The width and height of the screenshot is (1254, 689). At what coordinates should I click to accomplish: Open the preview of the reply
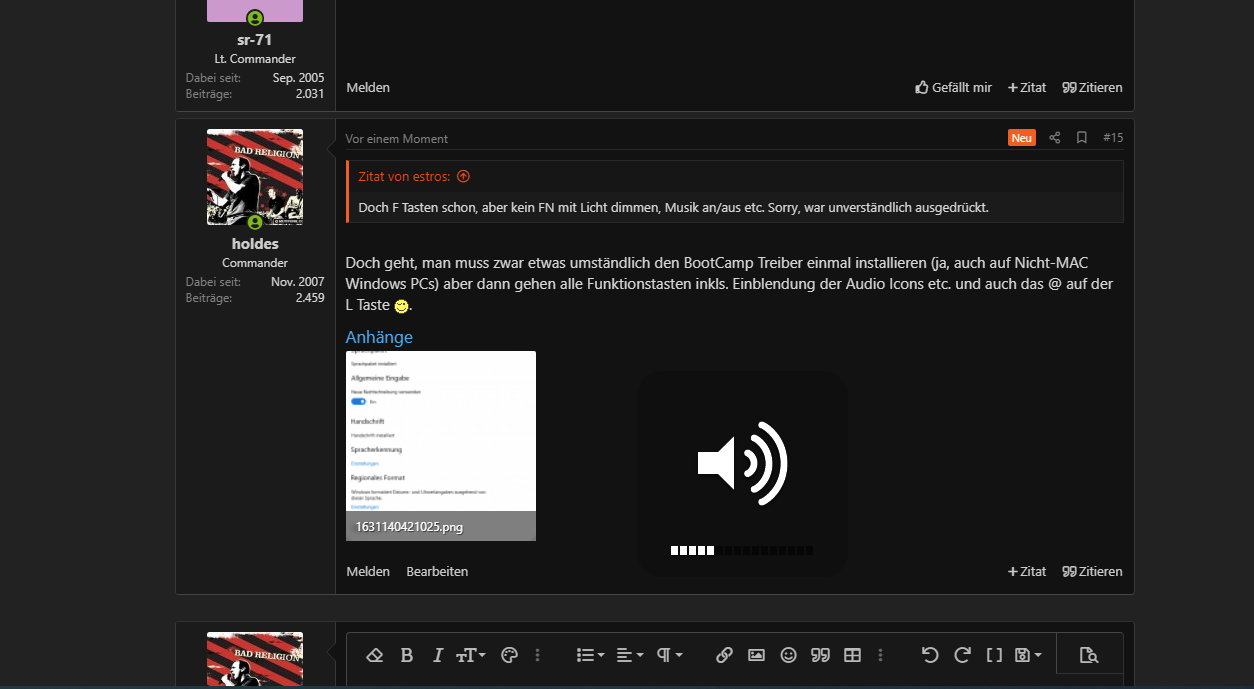pyautogui.click(x=1089, y=655)
